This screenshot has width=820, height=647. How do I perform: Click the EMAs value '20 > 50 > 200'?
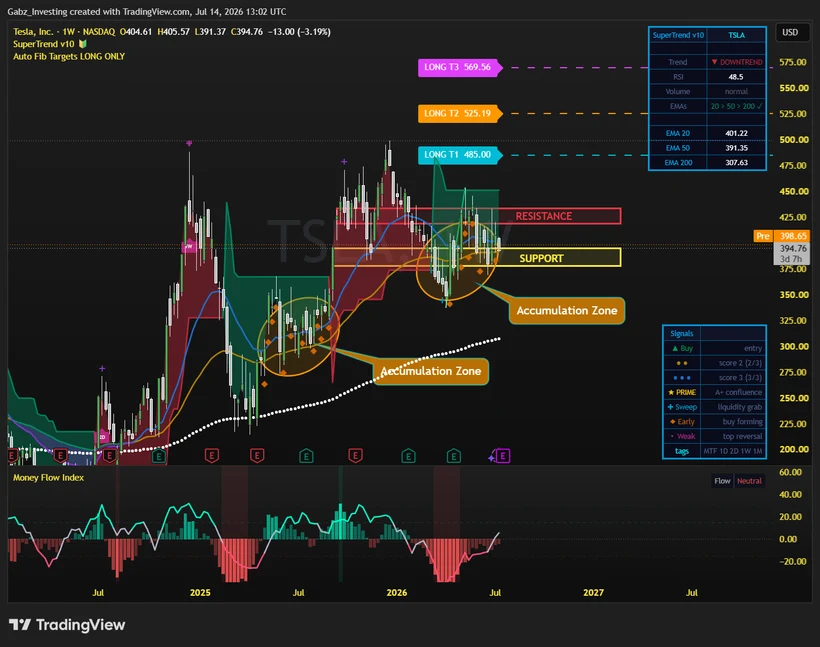click(736, 106)
